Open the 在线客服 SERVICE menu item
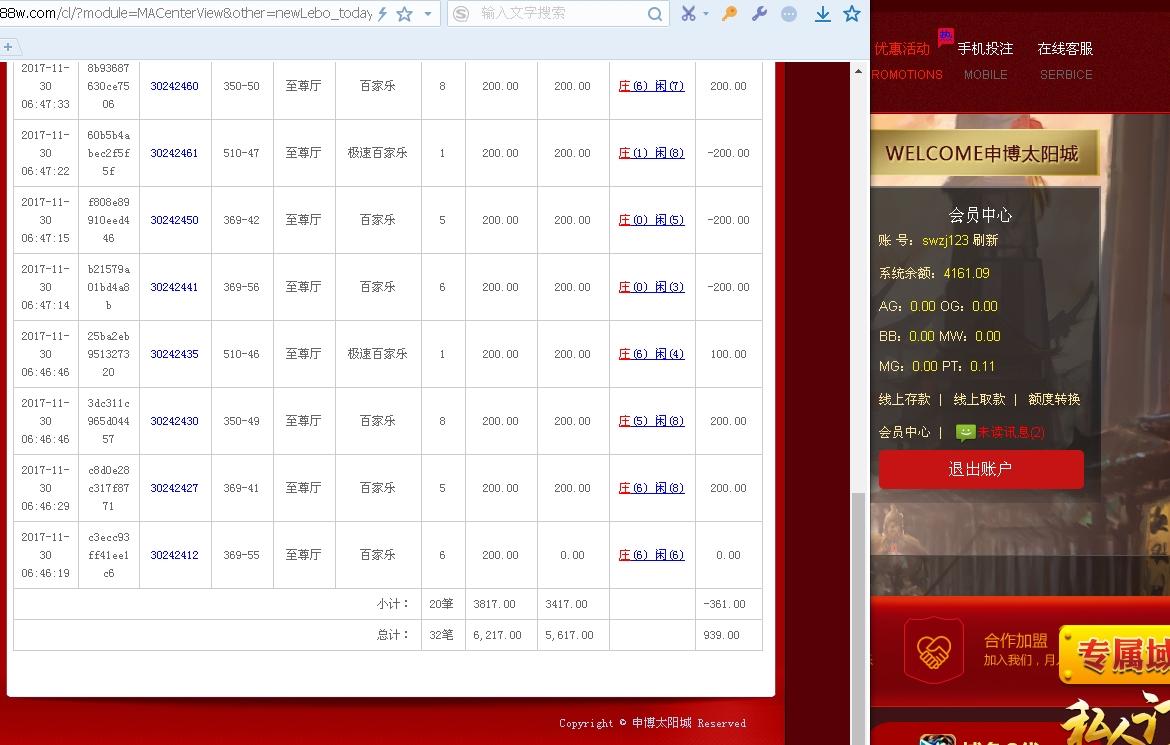 (x=1065, y=58)
